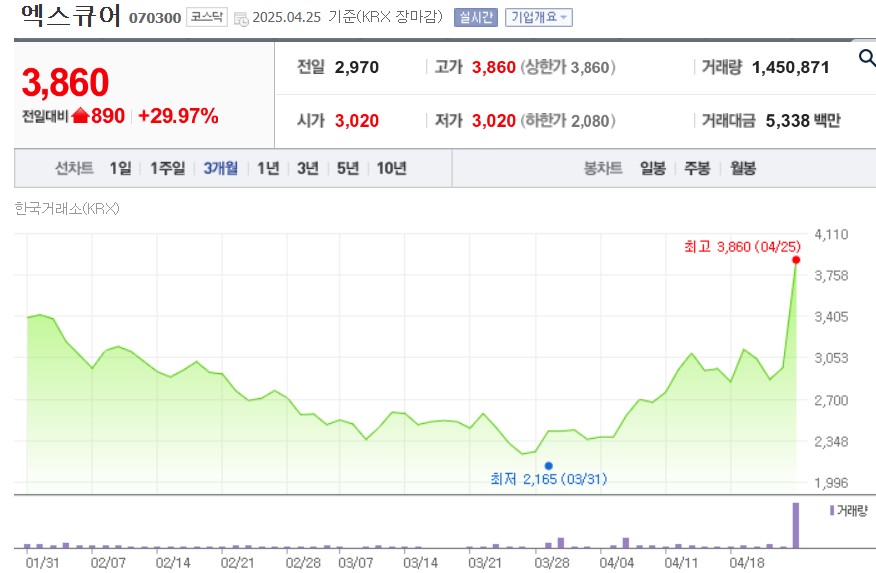Open the 월봉 candle chart

[742, 168]
